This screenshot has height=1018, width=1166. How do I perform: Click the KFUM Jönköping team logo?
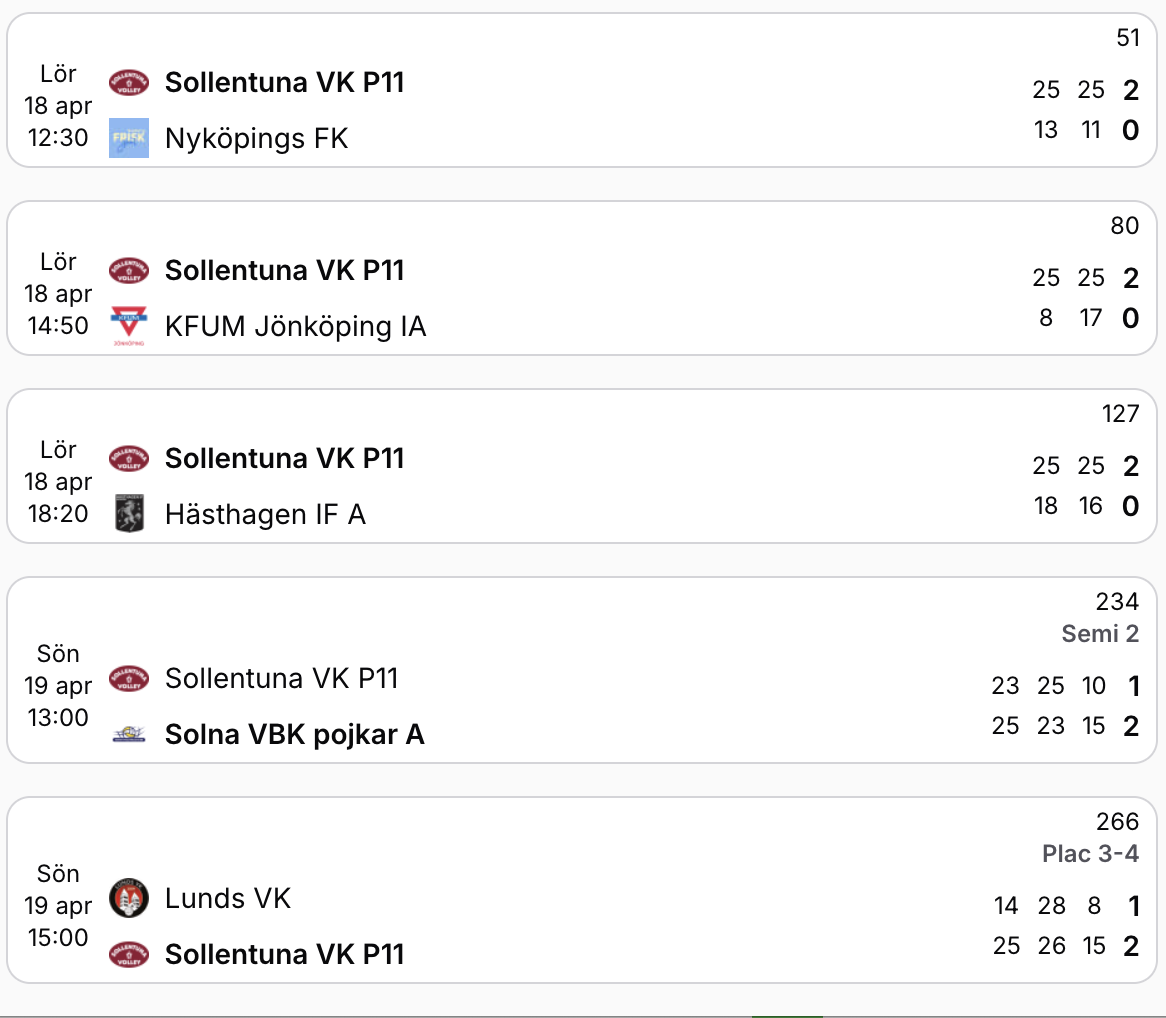[x=129, y=326]
